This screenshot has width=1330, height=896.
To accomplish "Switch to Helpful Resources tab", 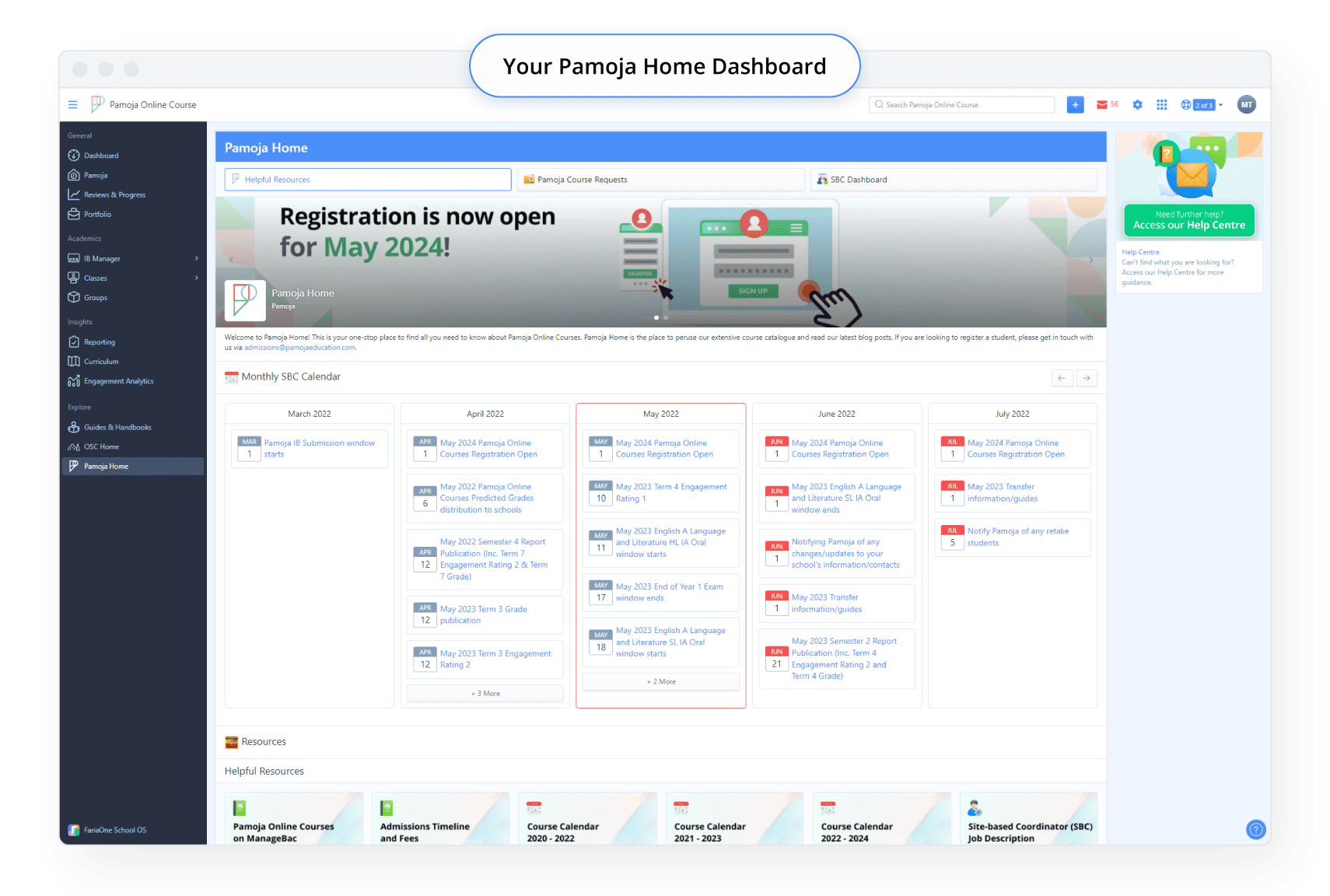I will [x=368, y=180].
